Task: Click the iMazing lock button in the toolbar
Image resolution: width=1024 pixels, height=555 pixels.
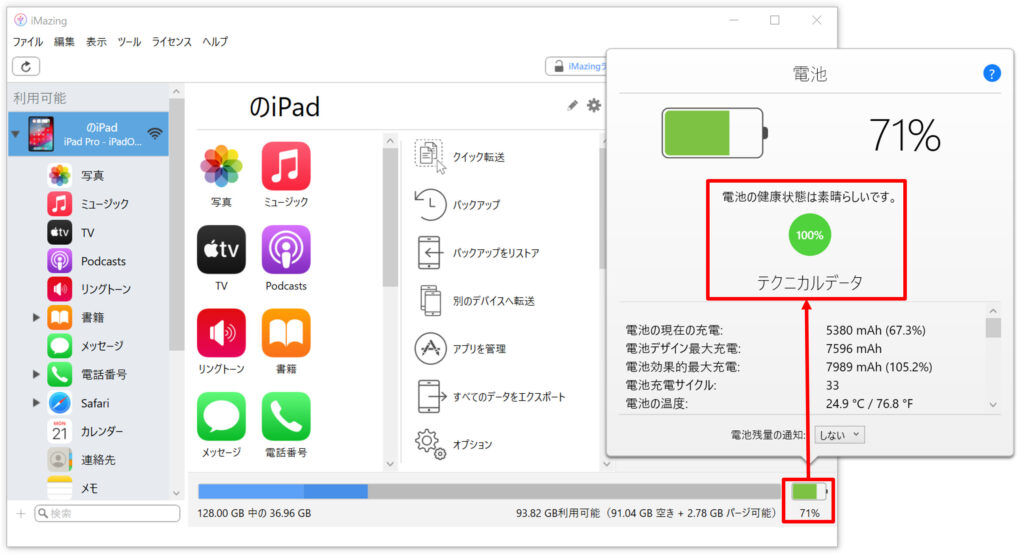Action: click(577, 66)
